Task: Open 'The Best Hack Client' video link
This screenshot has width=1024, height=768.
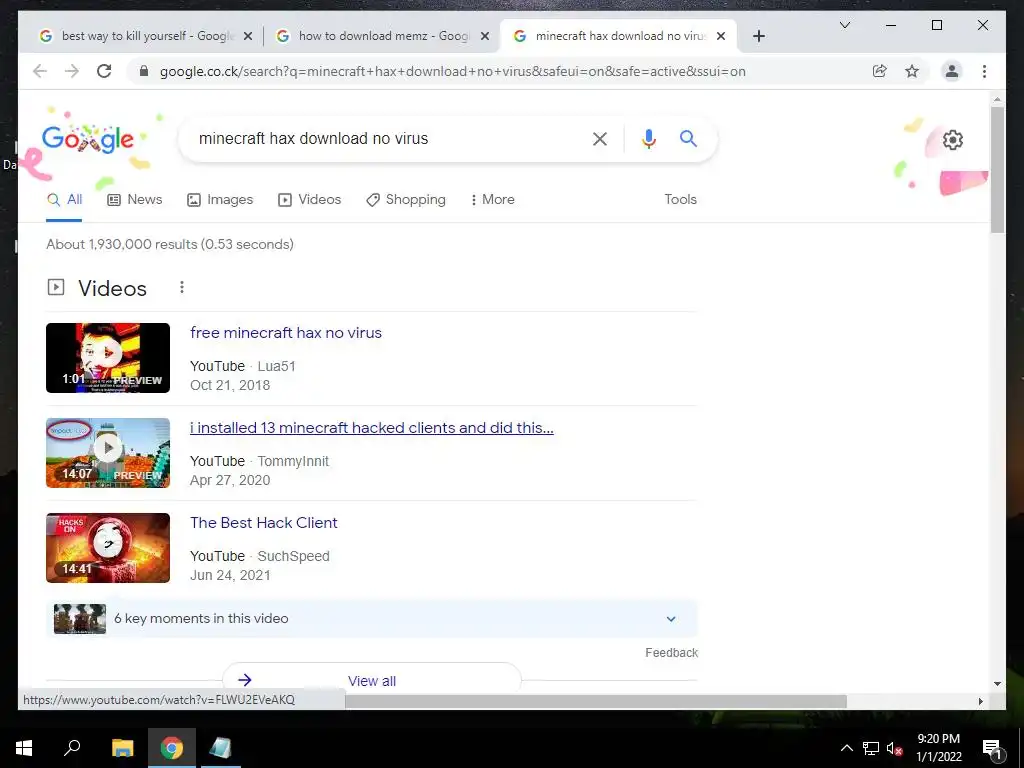Action: tap(264, 522)
